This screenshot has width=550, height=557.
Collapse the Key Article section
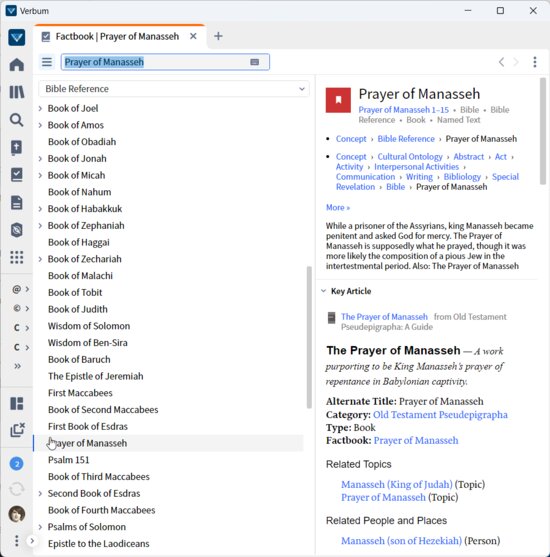(323, 291)
